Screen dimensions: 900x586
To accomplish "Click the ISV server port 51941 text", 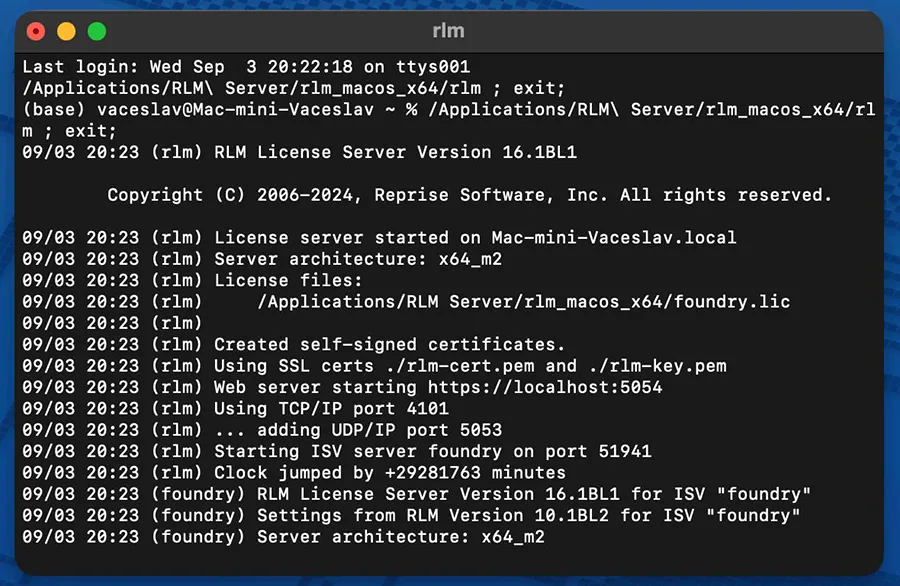I will 624,451.
